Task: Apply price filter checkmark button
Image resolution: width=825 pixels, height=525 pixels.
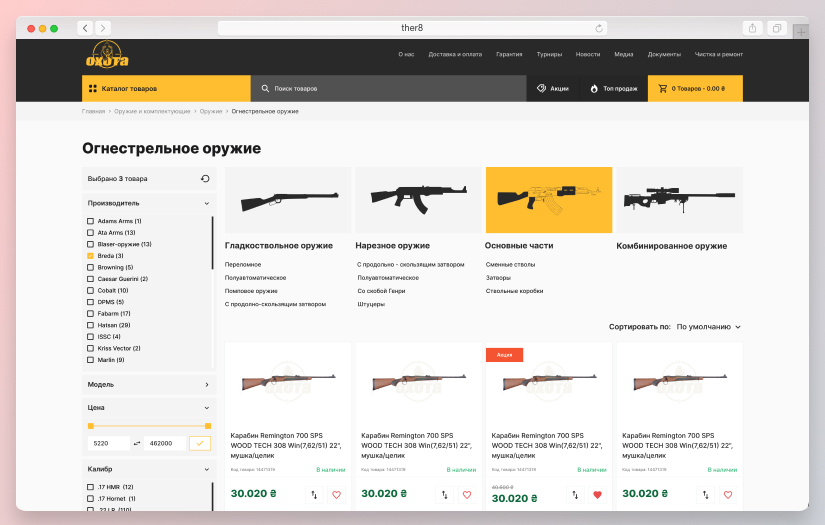Action: coord(200,443)
